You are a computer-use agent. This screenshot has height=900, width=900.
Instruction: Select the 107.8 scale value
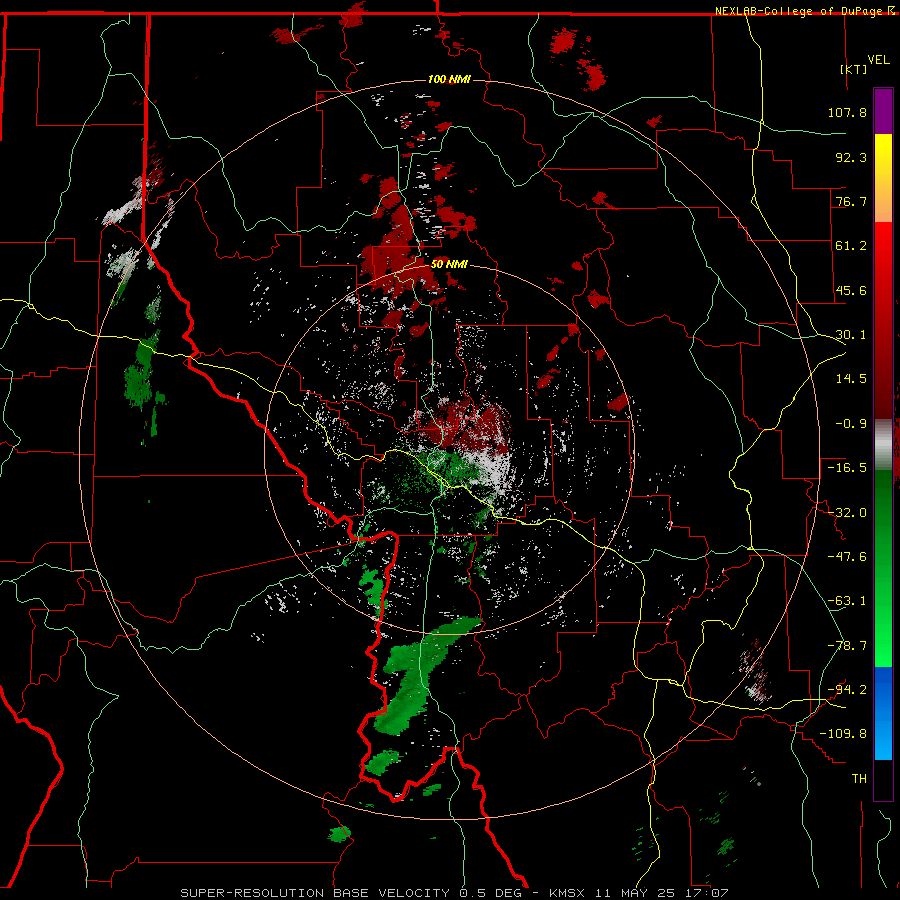pos(847,112)
